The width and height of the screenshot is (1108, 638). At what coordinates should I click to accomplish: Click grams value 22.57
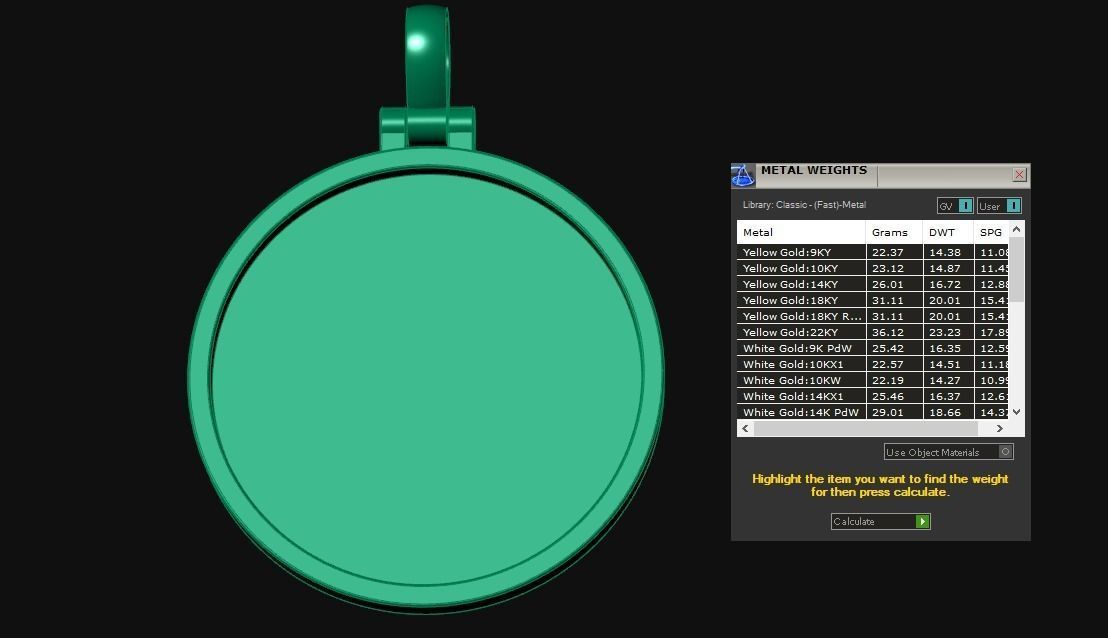tap(888, 365)
